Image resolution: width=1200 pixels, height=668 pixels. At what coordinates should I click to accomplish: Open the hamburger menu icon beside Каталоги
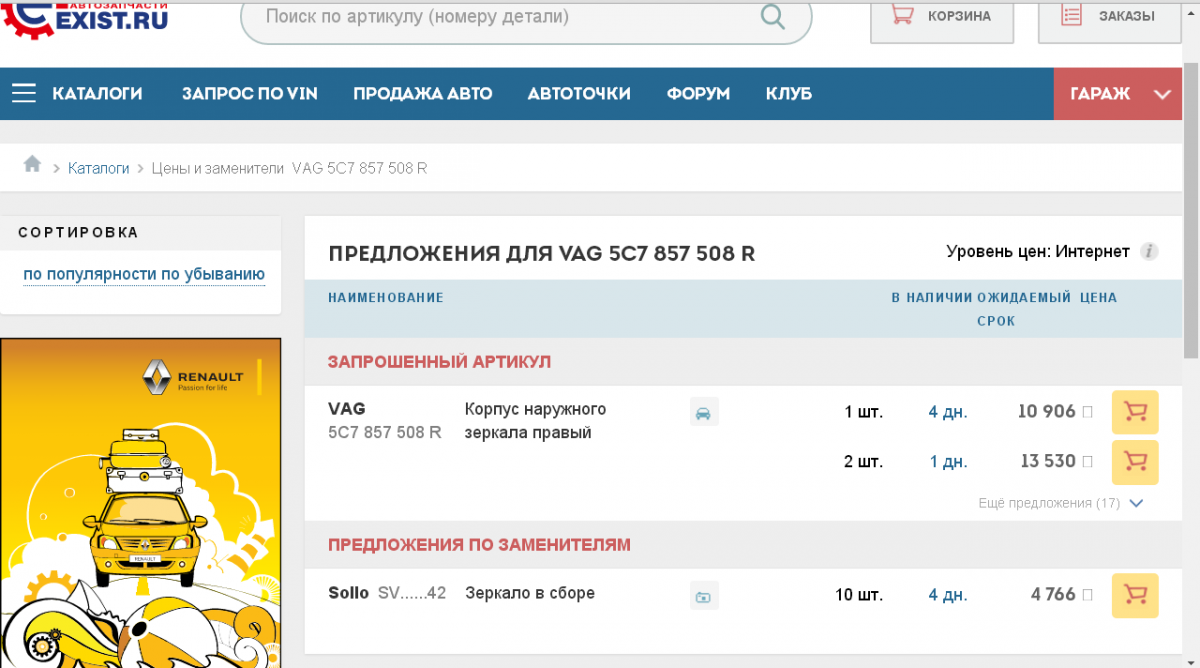(24, 93)
